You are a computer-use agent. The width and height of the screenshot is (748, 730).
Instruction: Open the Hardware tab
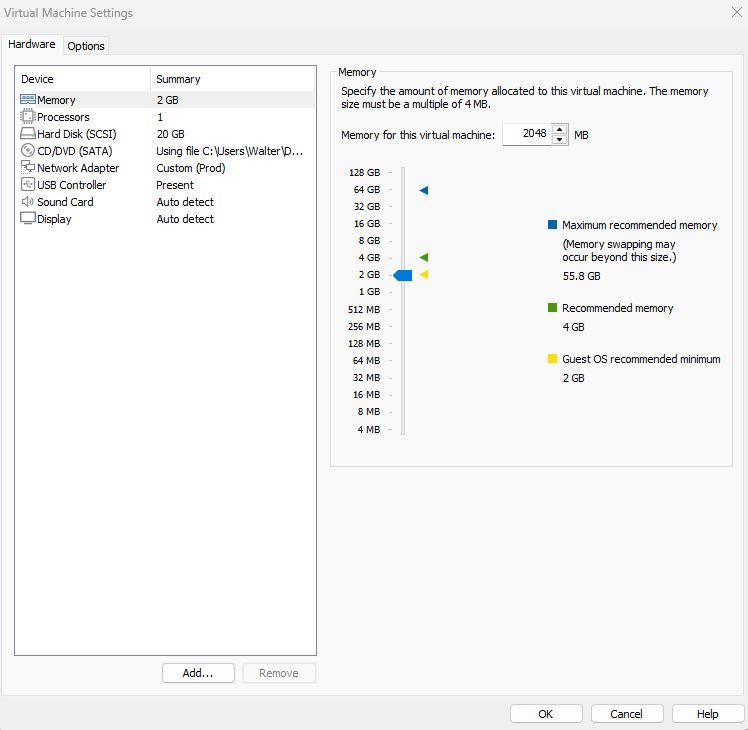(x=32, y=45)
